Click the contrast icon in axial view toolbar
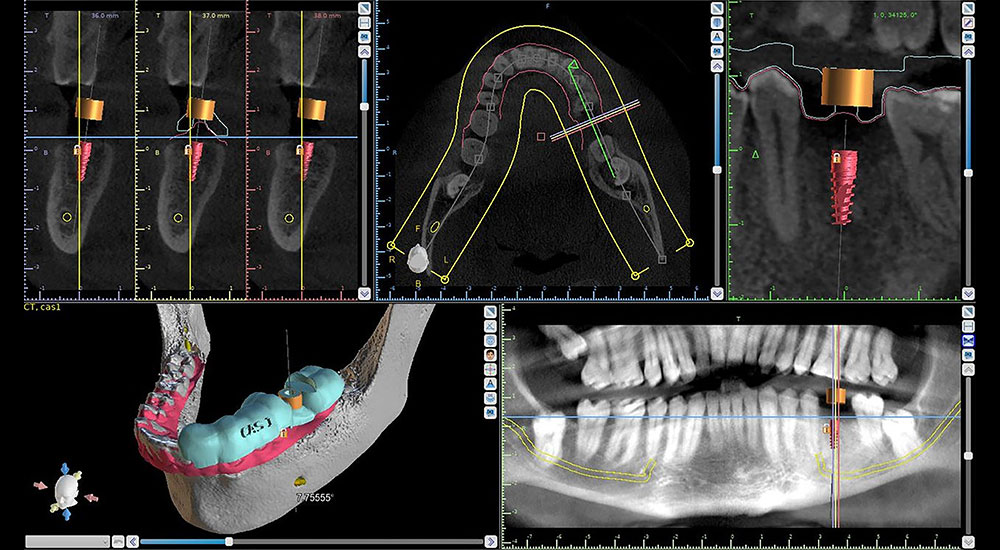The height and width of the screenshot is (550, 1000). point(717,8)
